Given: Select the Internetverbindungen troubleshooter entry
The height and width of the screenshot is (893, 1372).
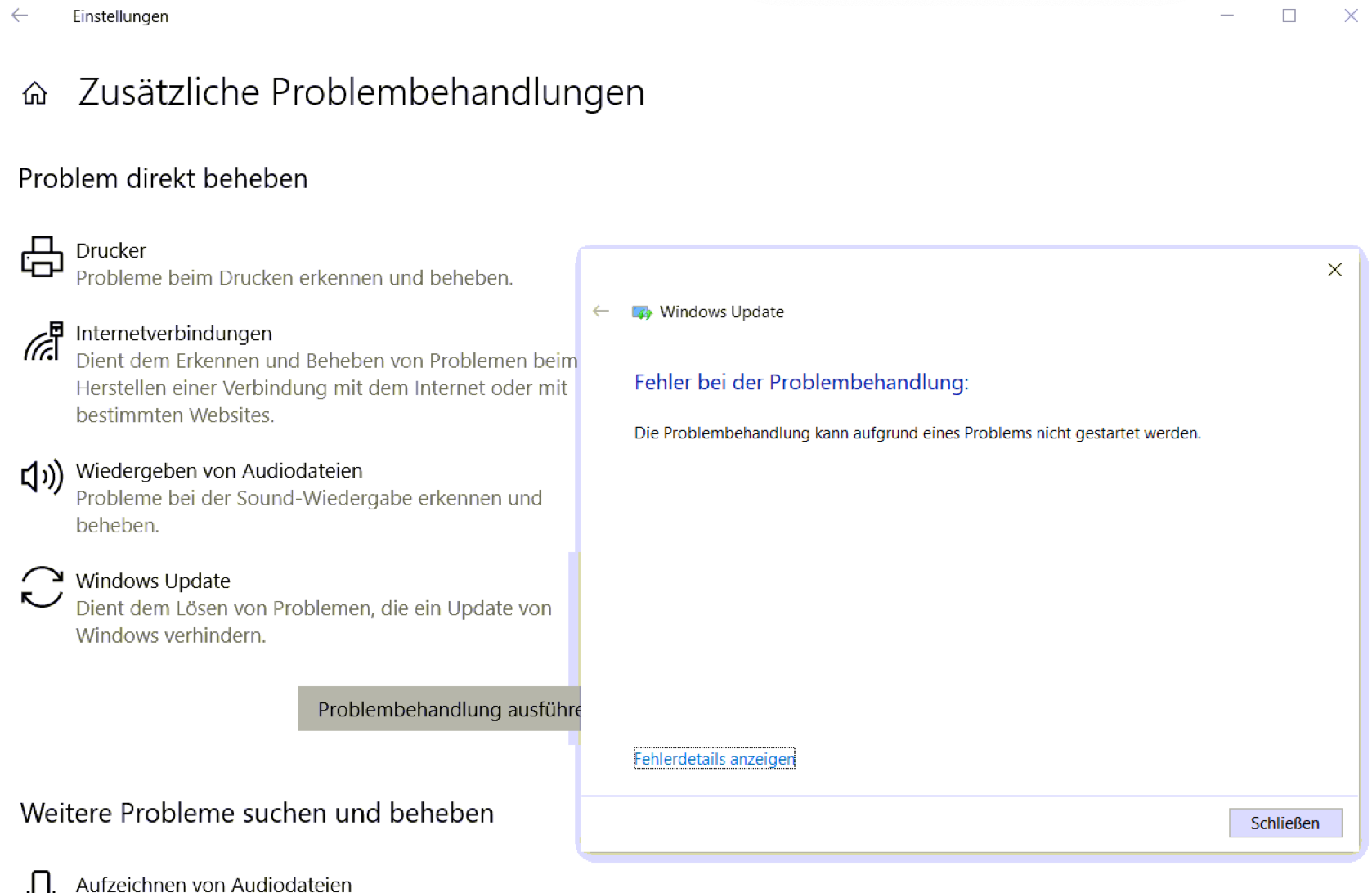Looking at the screenshot, I should (x=298, y=374).
